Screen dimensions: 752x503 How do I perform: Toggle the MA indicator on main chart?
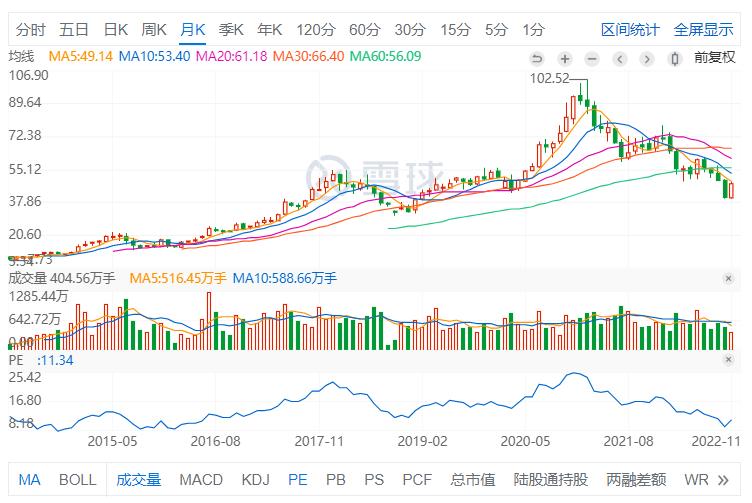29,480
